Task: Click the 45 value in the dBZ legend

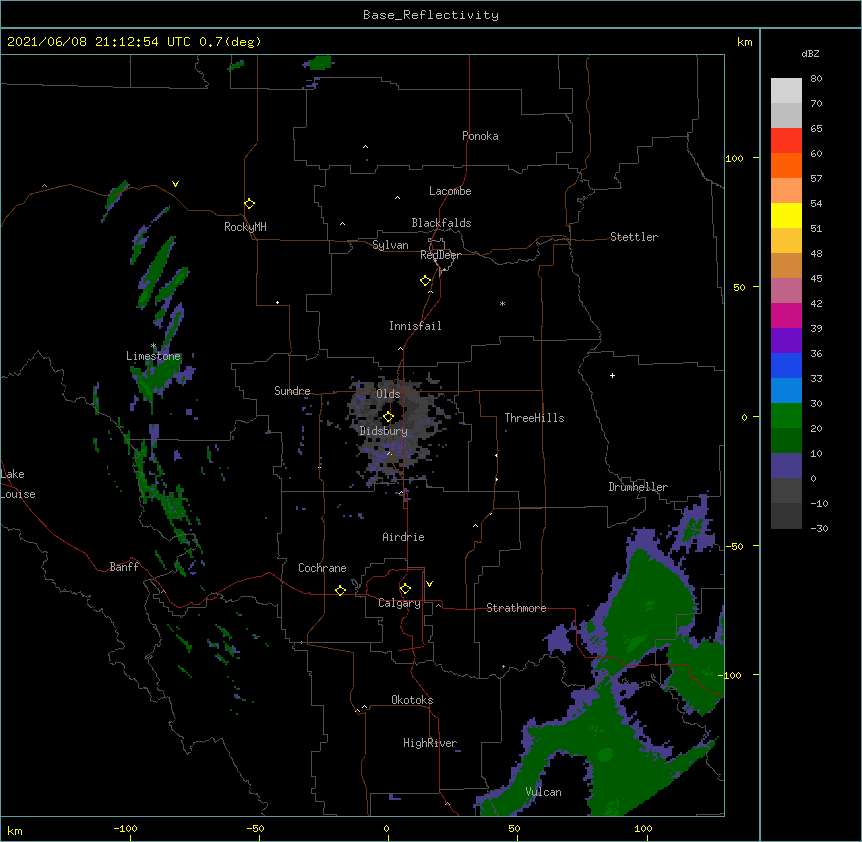Action: tap(816, 279)
